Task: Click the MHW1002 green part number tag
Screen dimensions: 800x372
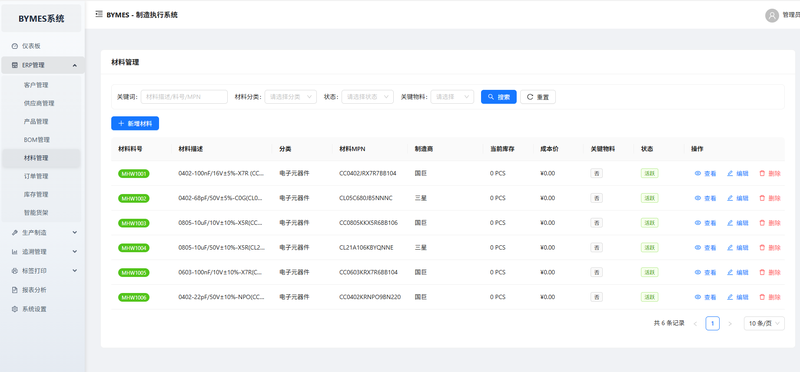Action: [134, 198]
